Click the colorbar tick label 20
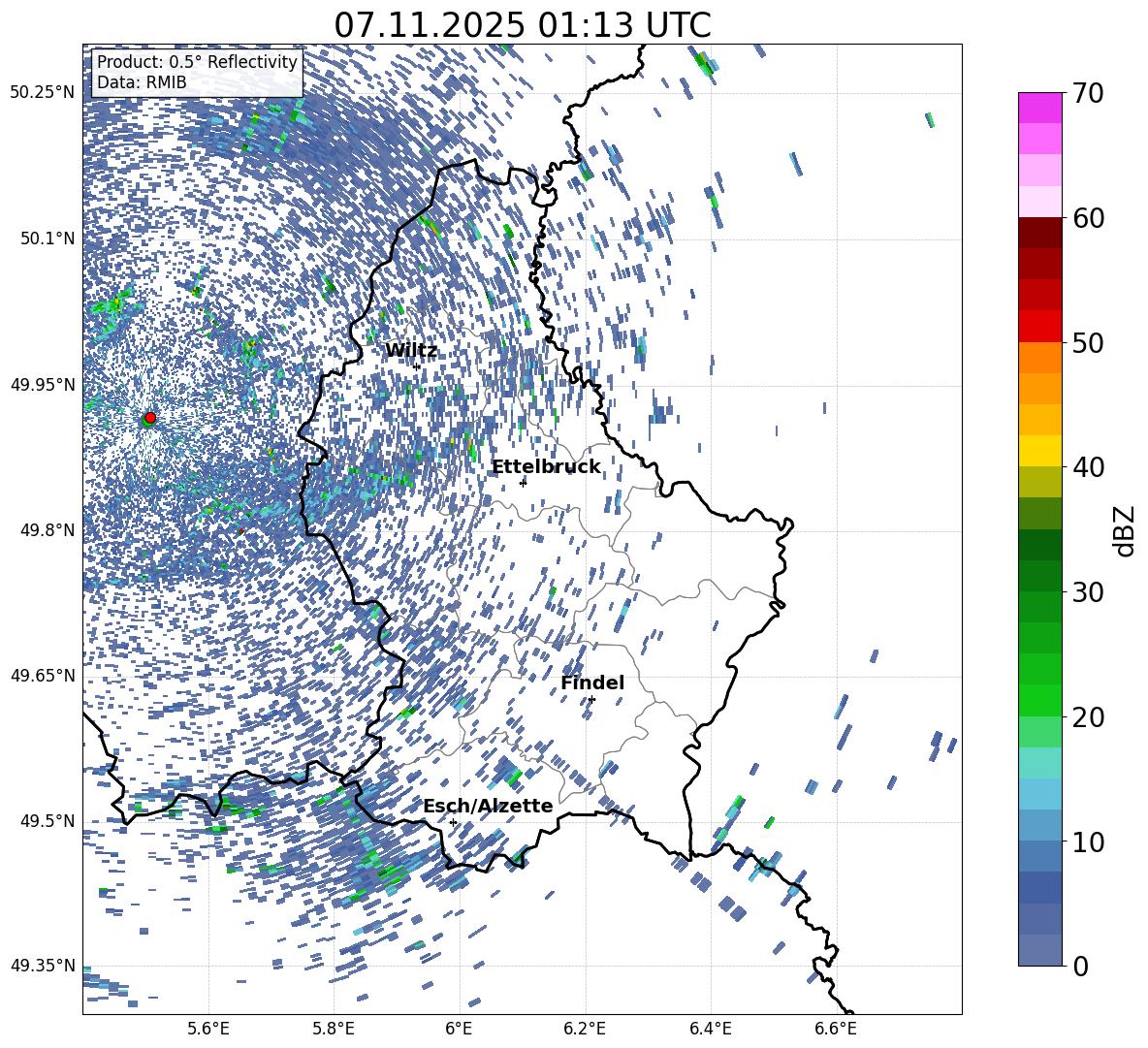Image resolution: width=1148 pixels, height=1048 pixels. point(1088,717)
